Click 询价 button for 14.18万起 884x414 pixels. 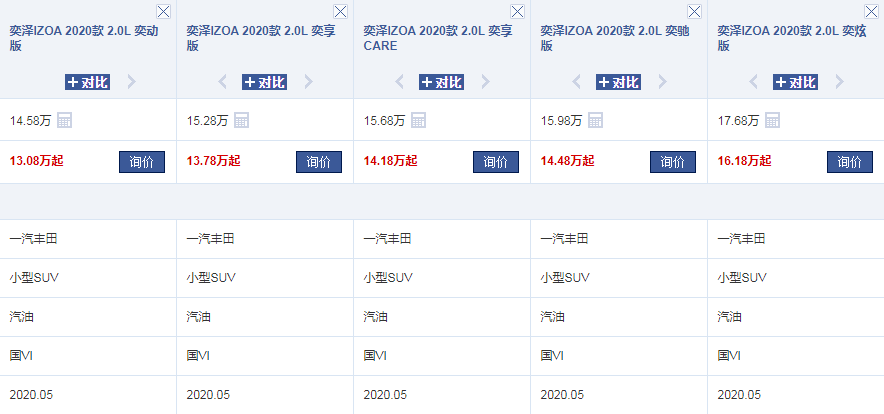click(496, 162)
